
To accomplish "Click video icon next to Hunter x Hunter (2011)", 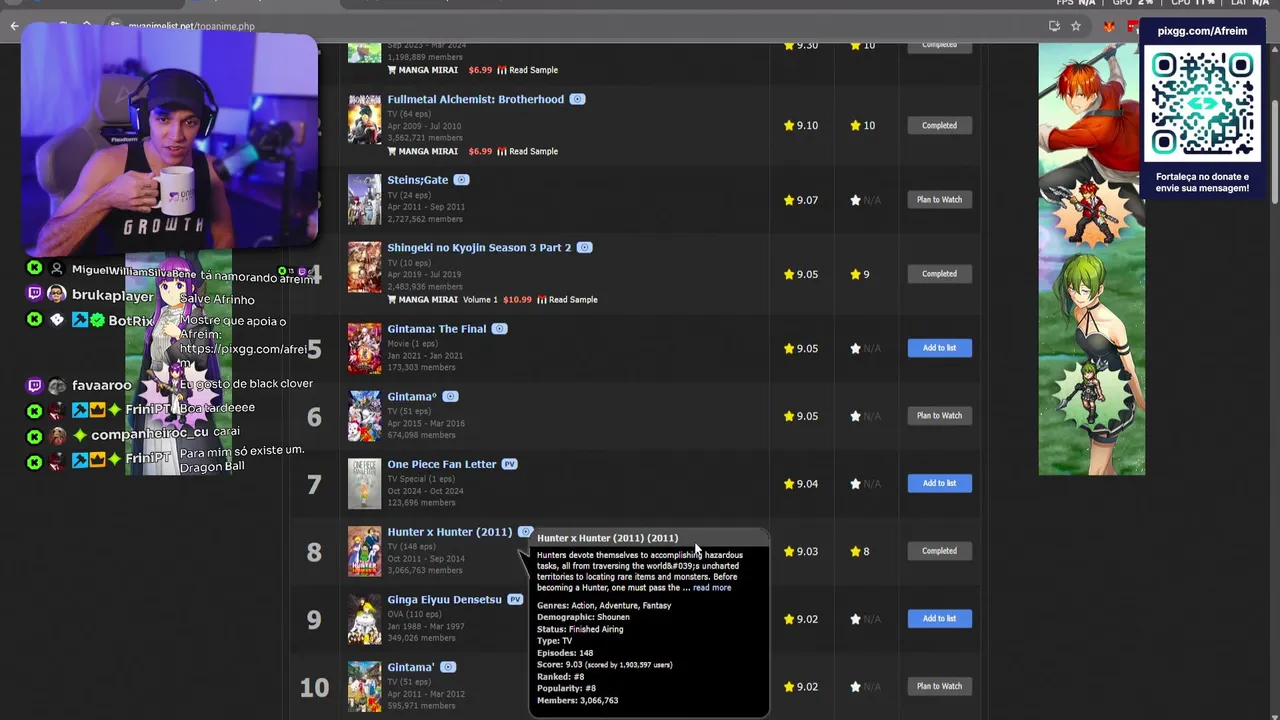I will coord(525,532).
